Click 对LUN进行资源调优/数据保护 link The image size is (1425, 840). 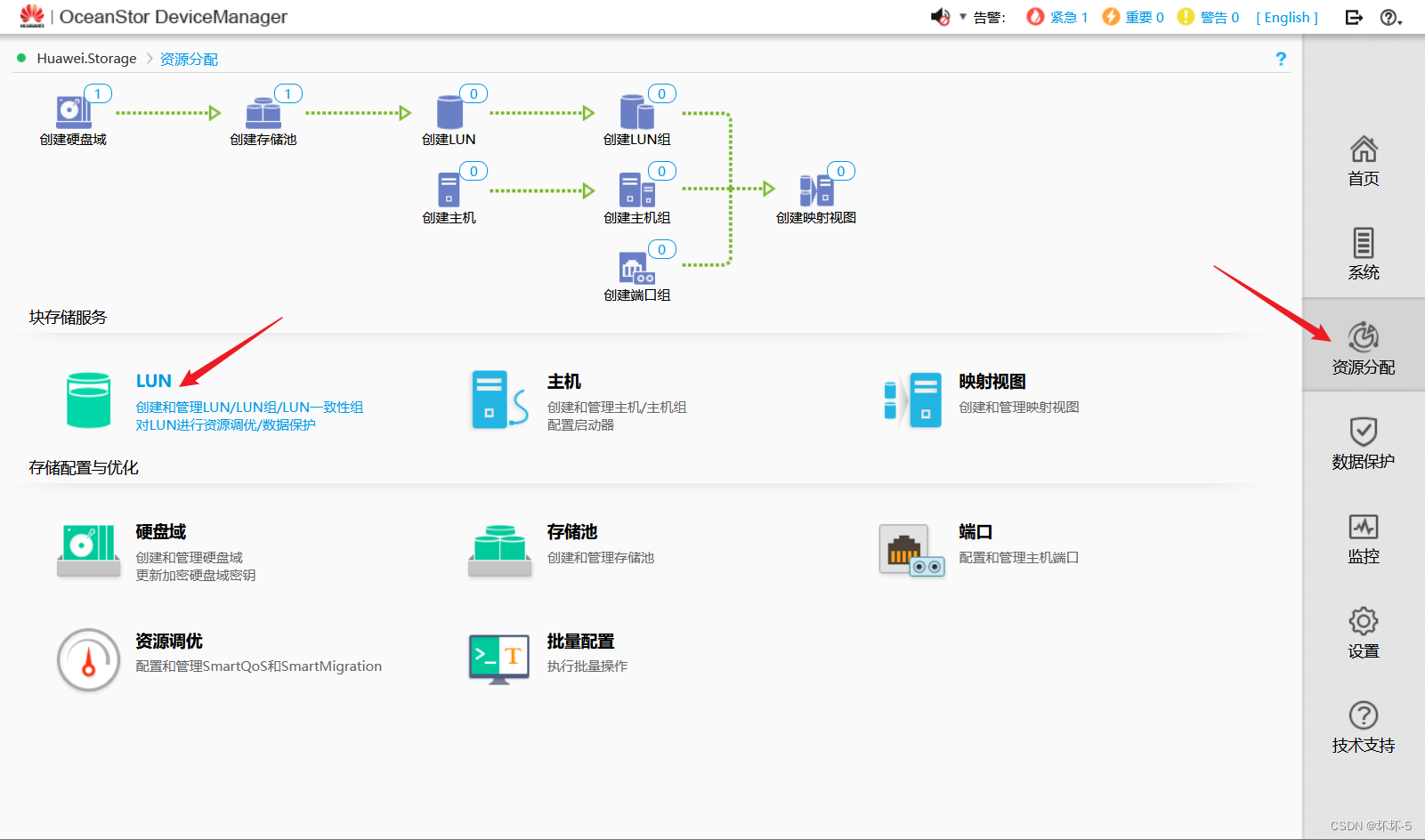tap(225, 425)
